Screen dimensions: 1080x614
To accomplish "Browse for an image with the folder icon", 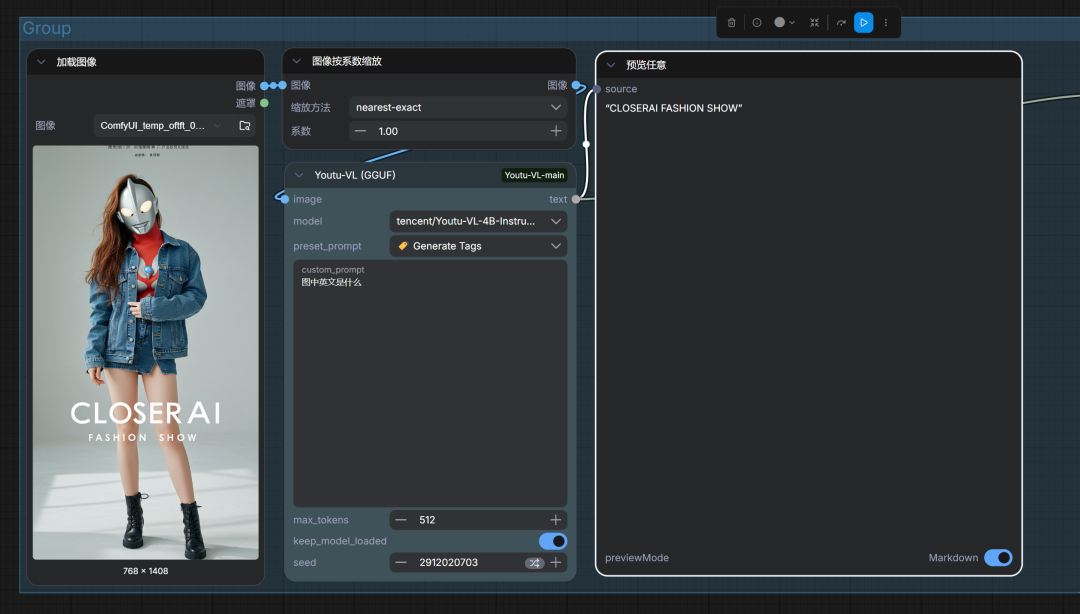I will point(245,125).
